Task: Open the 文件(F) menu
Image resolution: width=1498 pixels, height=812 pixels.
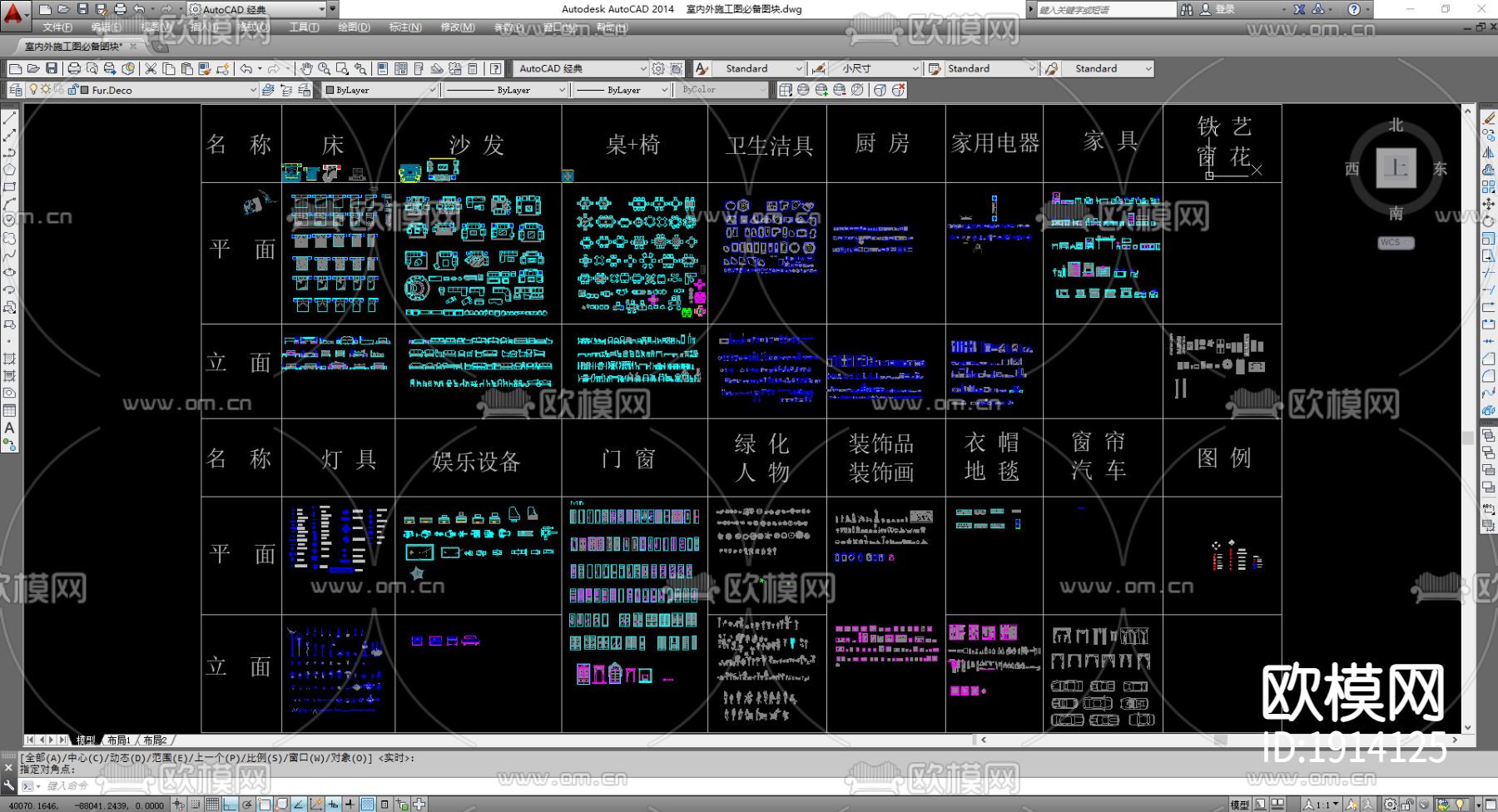Action: pyautogui.click(x=57, y=27)
